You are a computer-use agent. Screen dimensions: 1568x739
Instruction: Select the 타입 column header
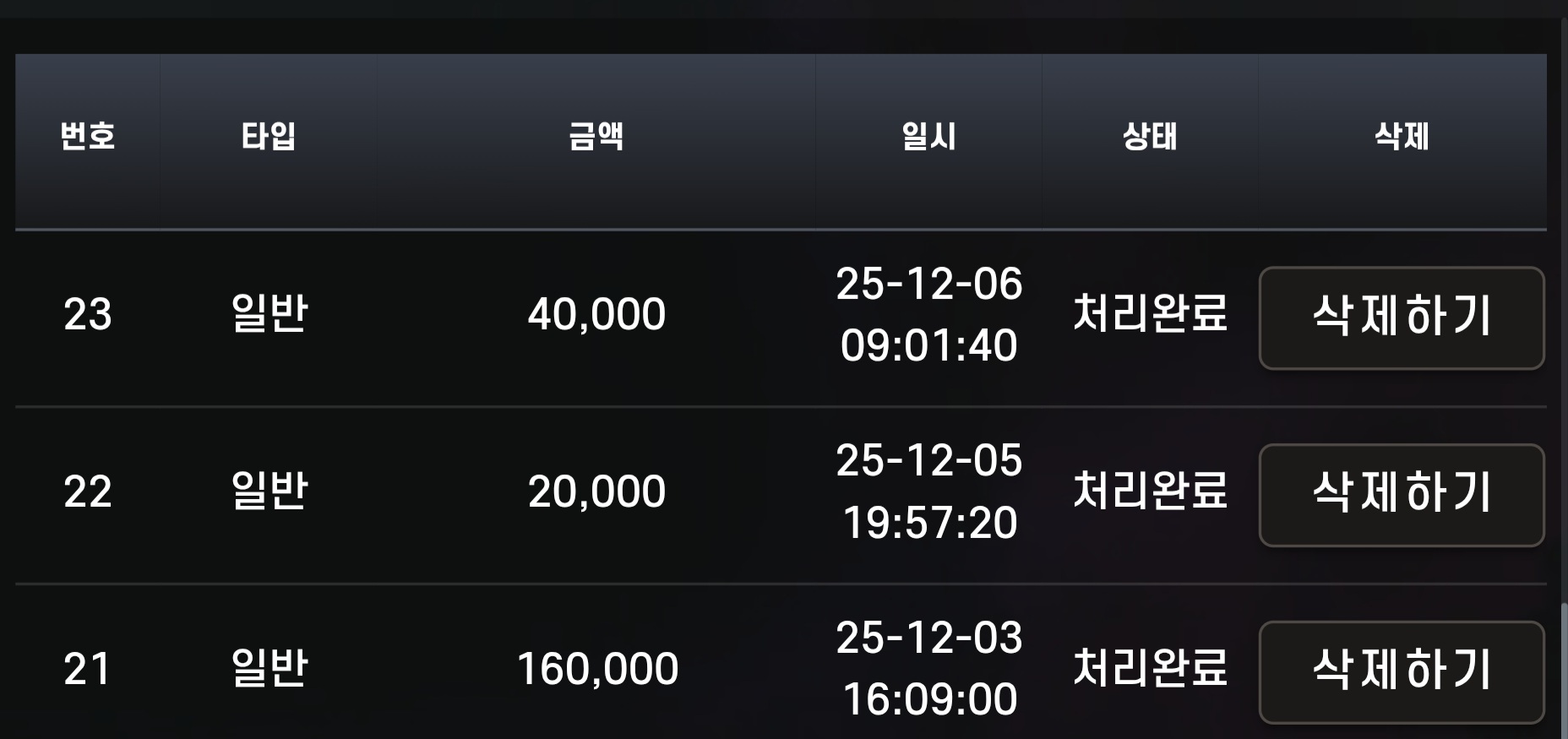coord(269,136)
